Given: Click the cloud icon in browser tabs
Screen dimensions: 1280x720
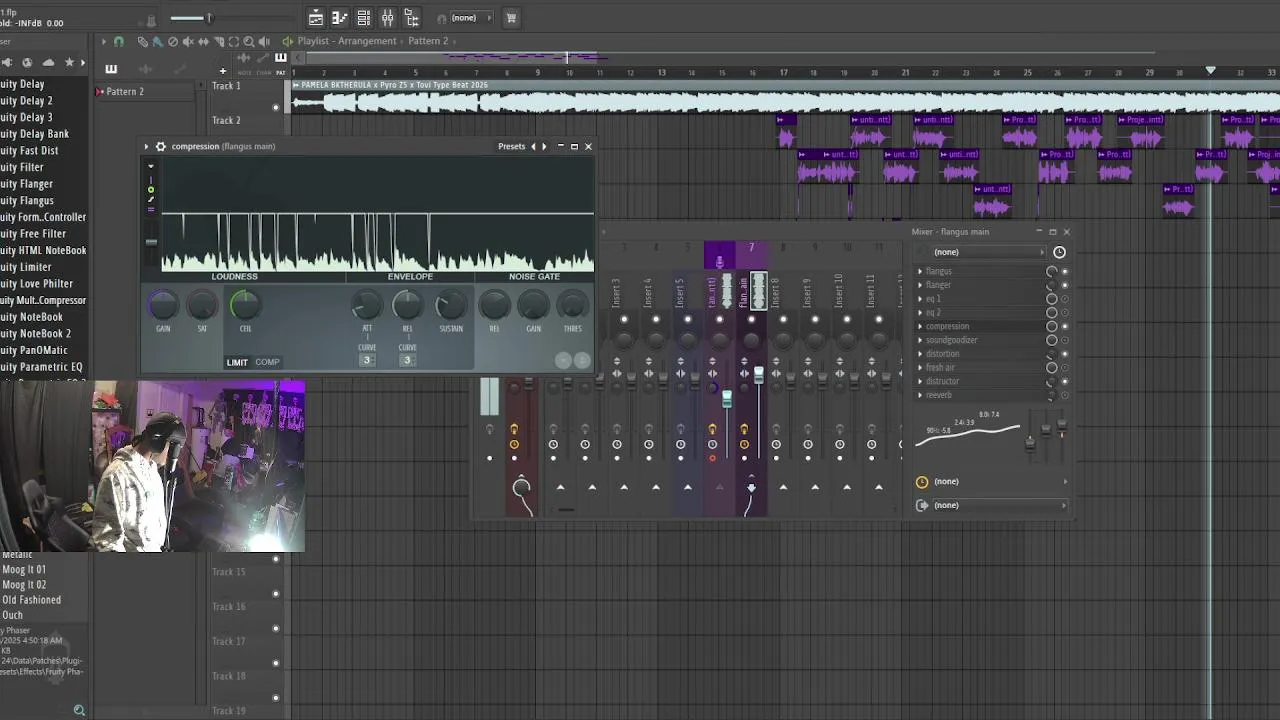Looking at the screenshot, I should click(47, 62).
